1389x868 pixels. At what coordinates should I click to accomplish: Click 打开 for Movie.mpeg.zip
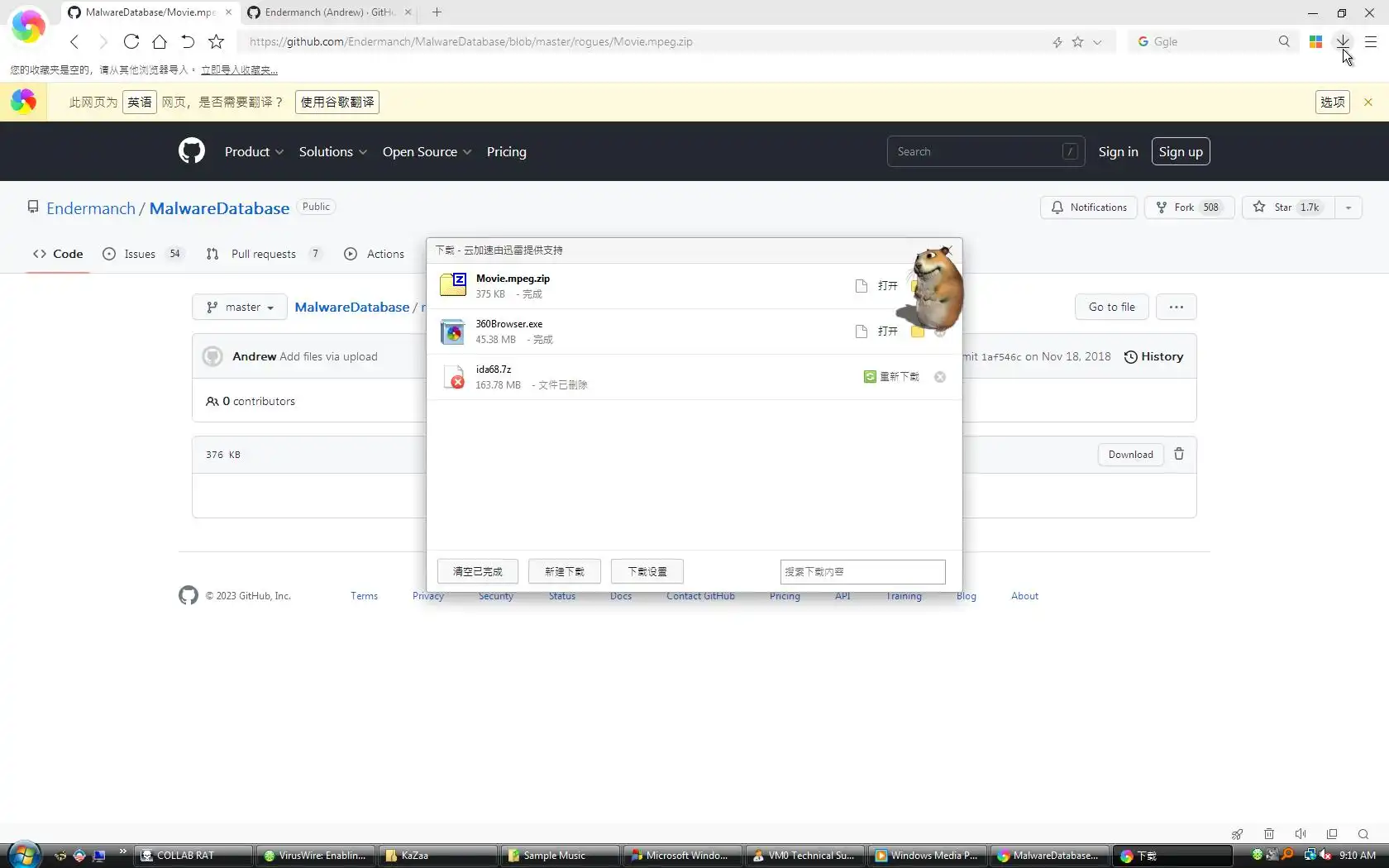click(x=888, y=286)
